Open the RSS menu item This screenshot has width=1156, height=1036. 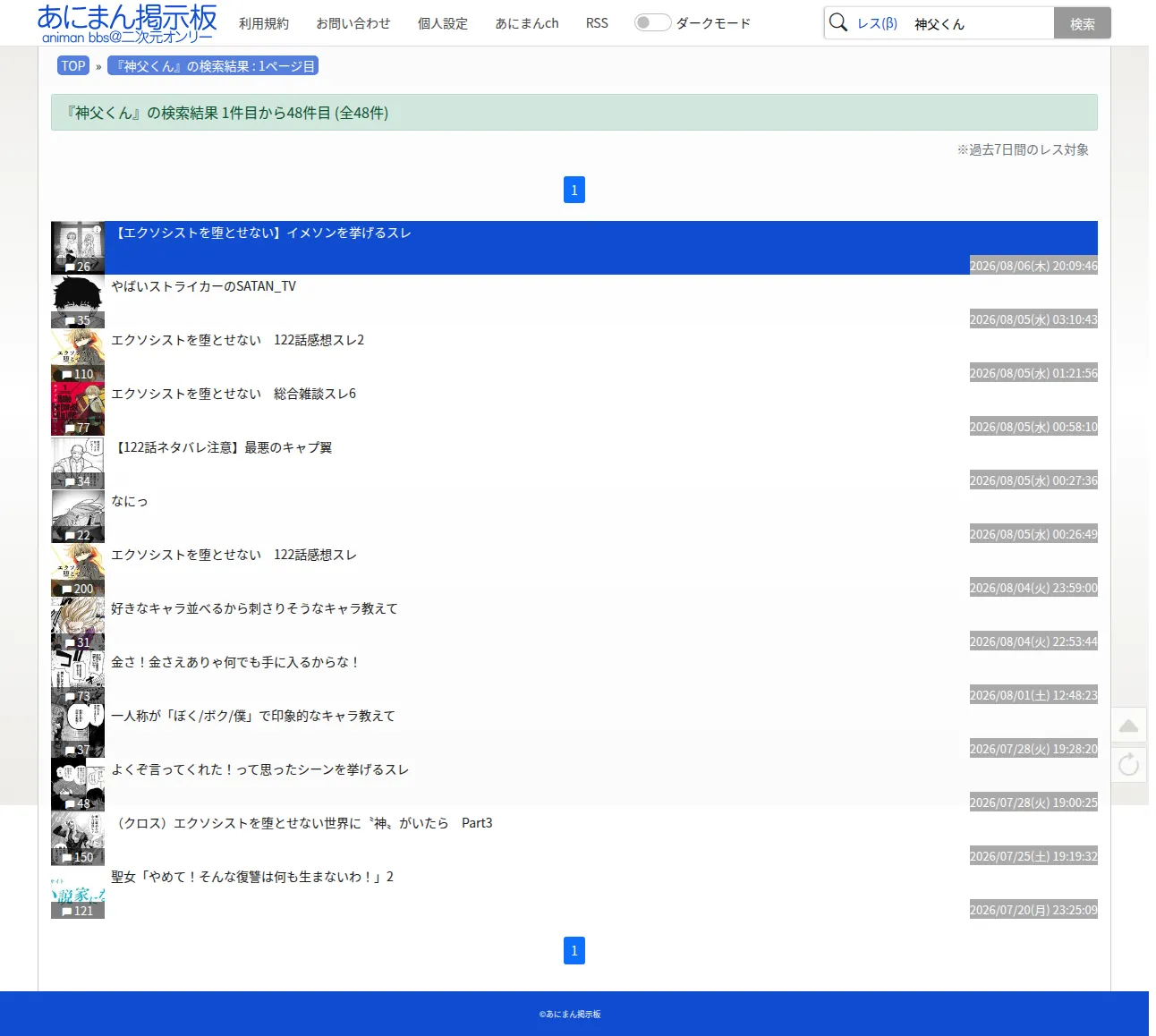coord(597,23)
